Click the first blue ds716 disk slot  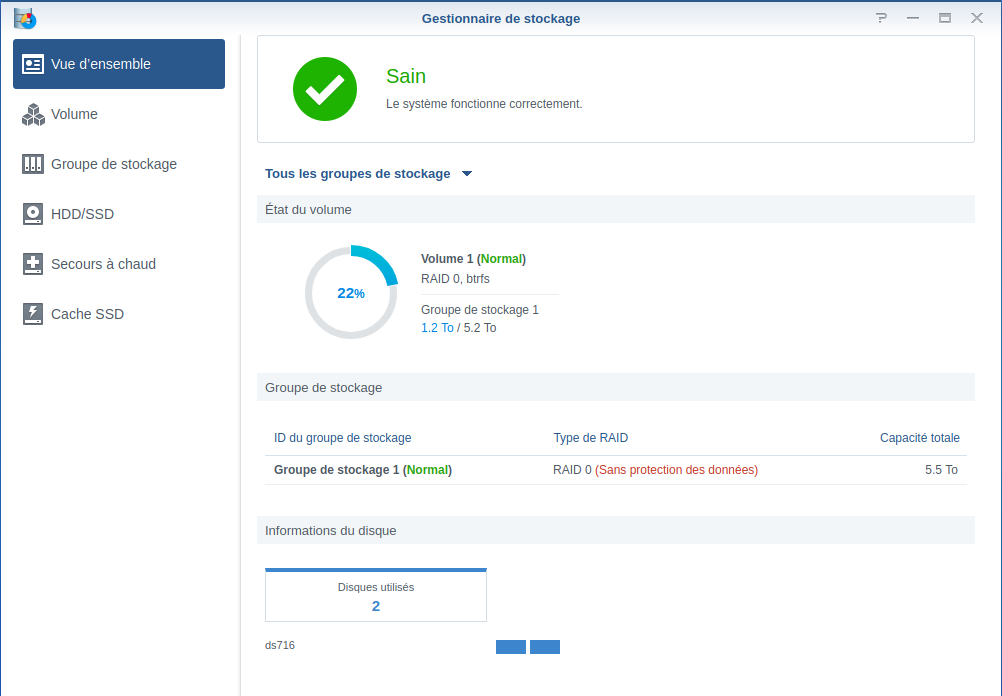511,647
